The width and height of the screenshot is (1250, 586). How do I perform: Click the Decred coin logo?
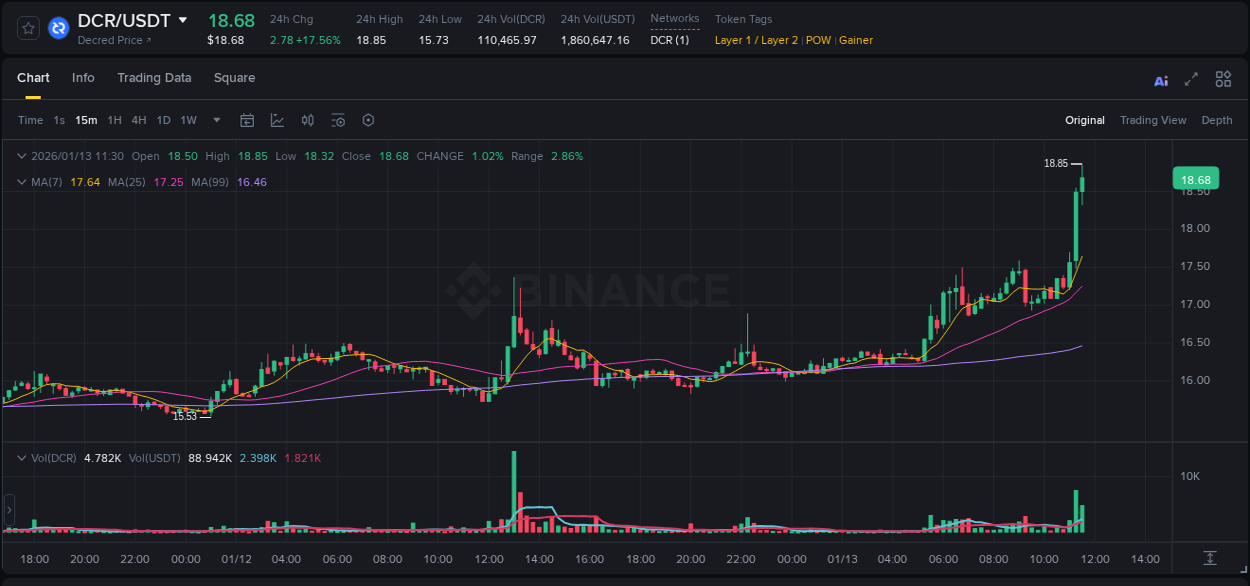[x=58, y=28]
